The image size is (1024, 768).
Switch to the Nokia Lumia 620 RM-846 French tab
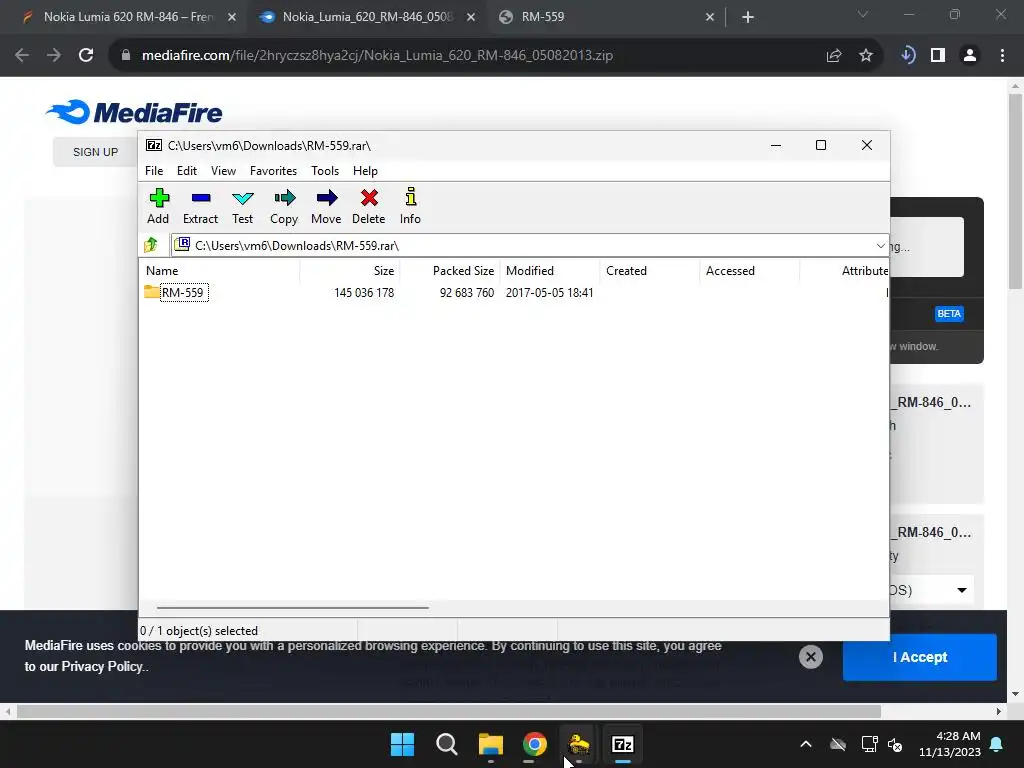[x=128, y=17]
